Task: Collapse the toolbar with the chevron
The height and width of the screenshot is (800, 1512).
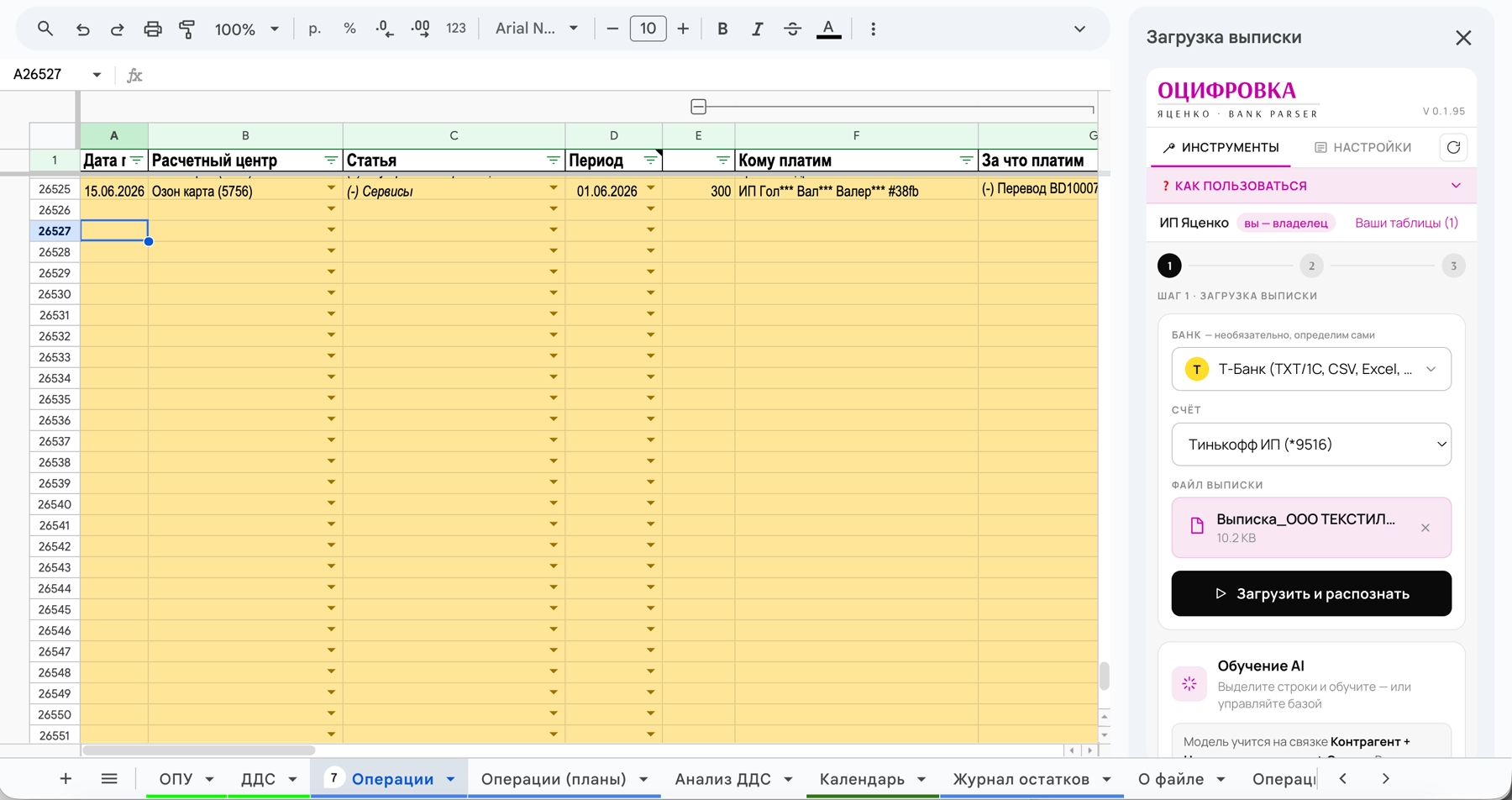Action: pos(1079,29)
